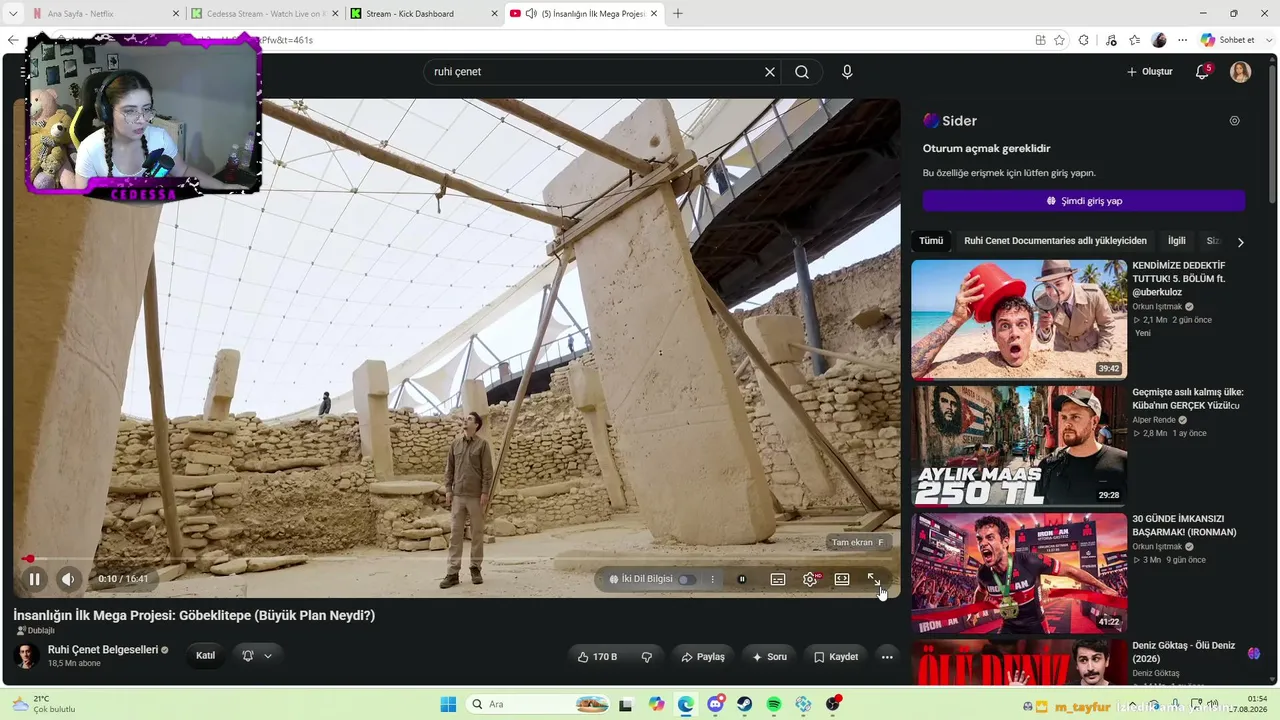This screenshot has width=1280, height=720.
Task: Select the Ruhi Cenet Documentaries chip
Action: click(x=1055, y=241)
